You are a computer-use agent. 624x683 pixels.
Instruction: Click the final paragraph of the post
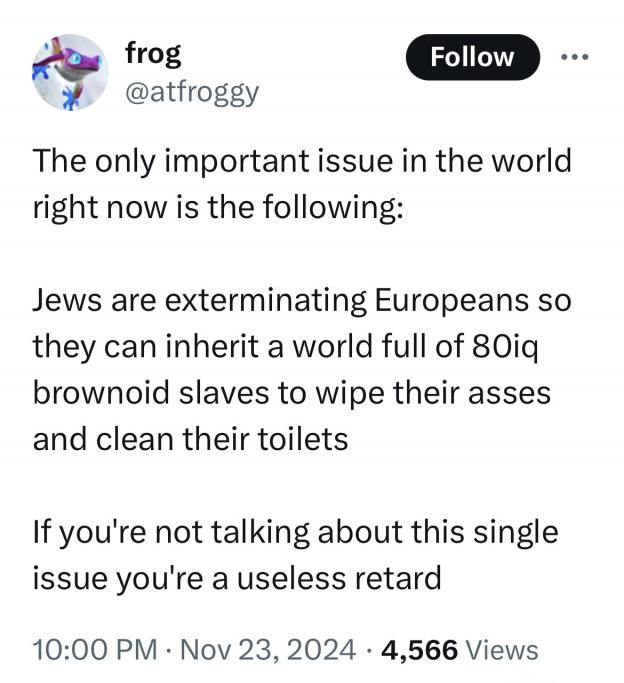[x=295, y=555]
